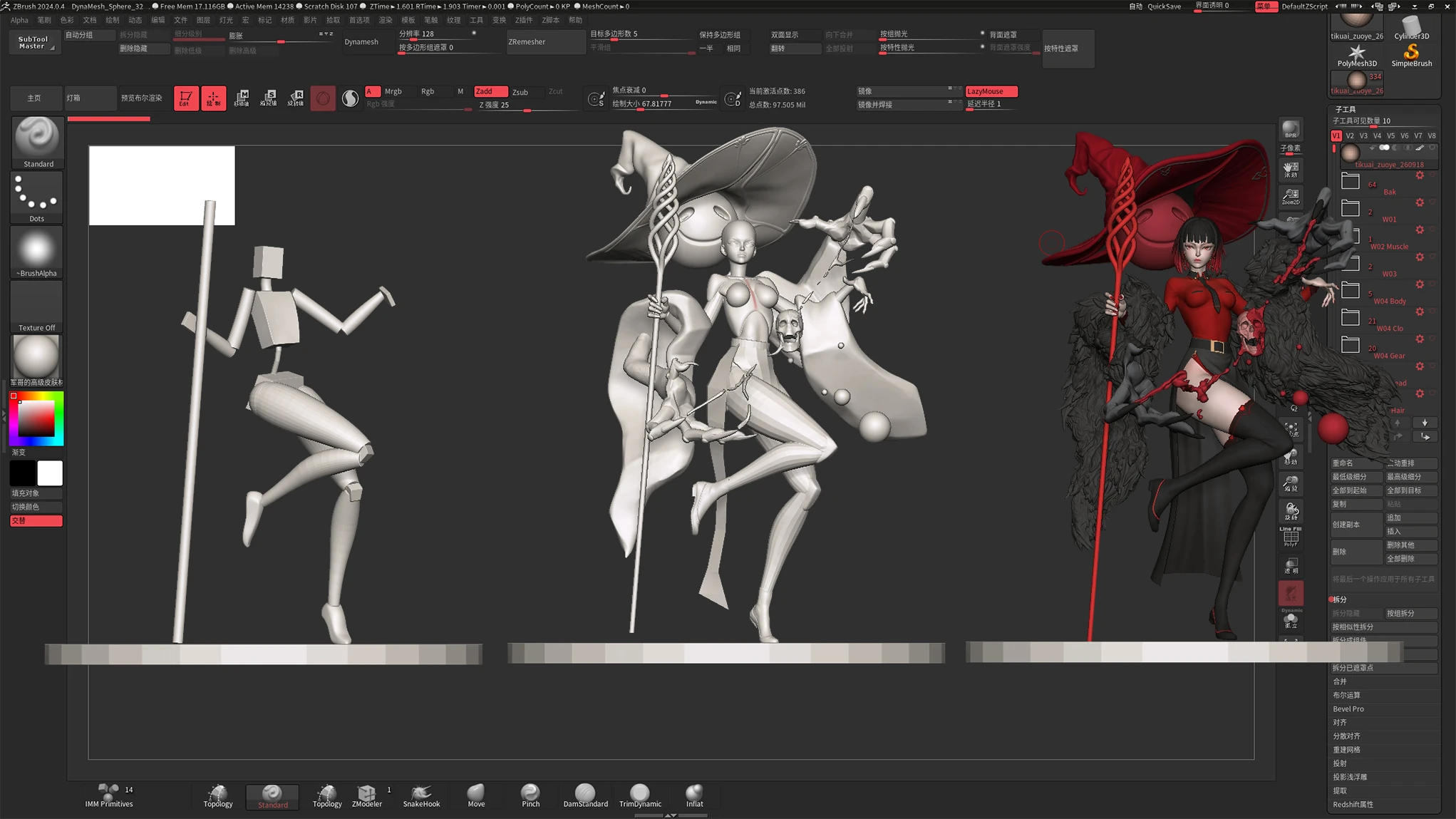Expand the W04 Gear subtool folder

tap(1350, 345)
